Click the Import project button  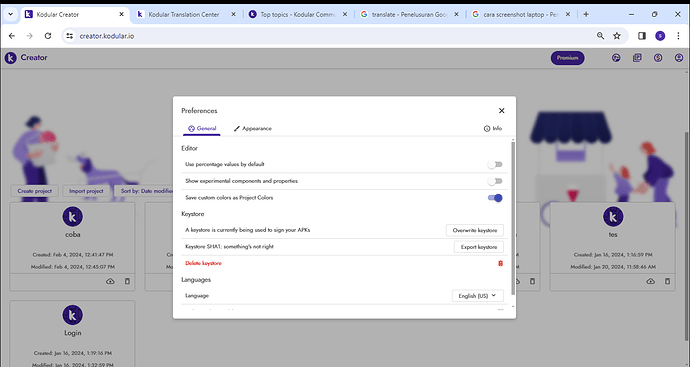click(x=86, y=191)
